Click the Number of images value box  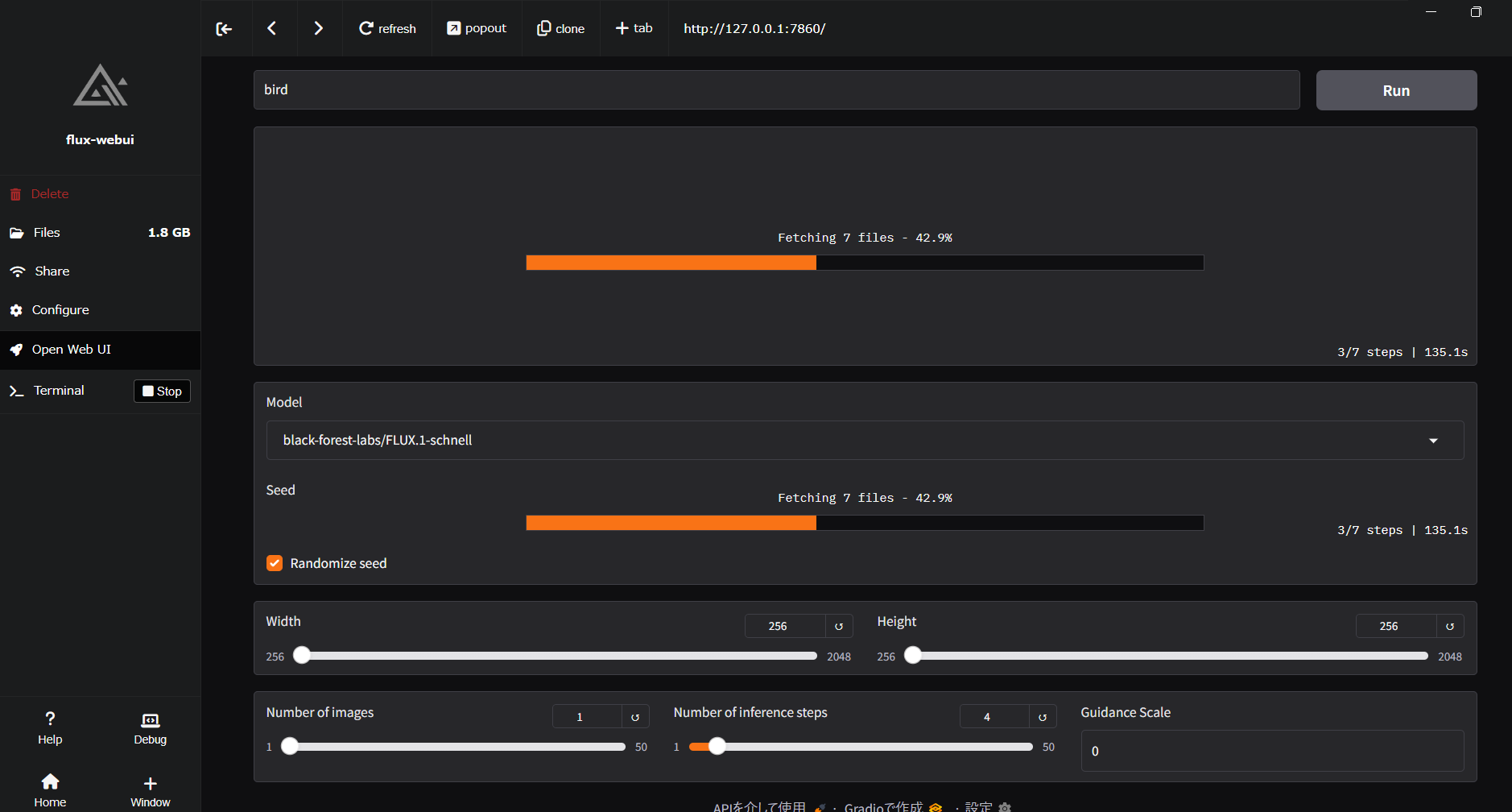(587, 716)
